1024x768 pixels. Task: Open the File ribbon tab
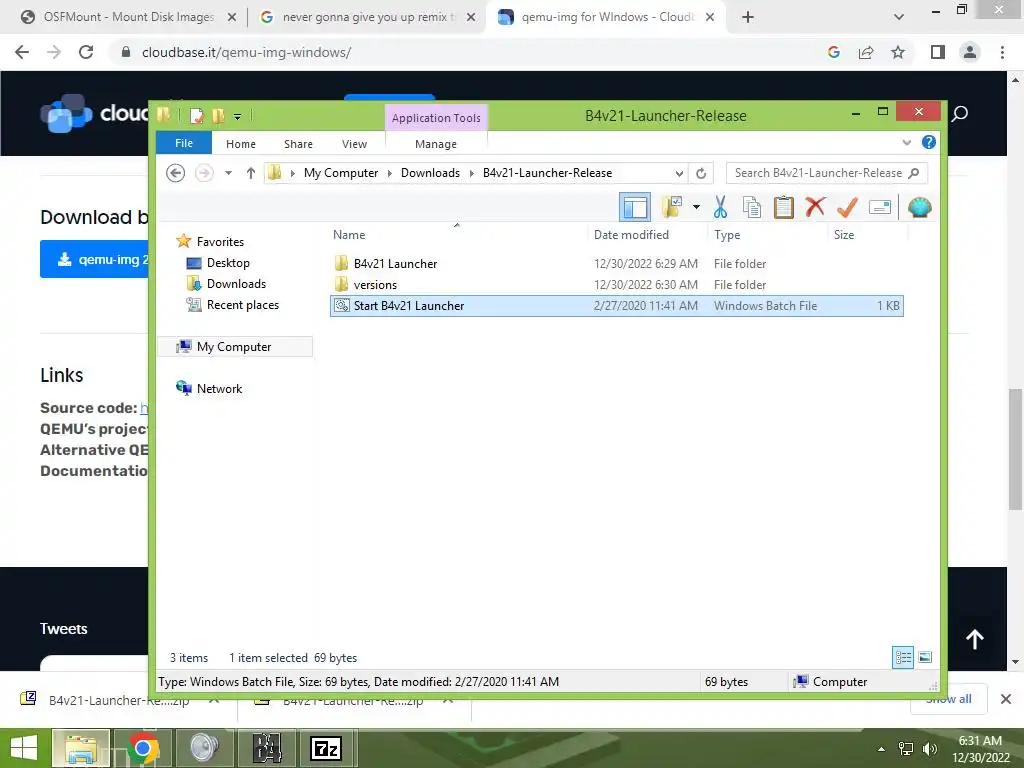(184, 143)
